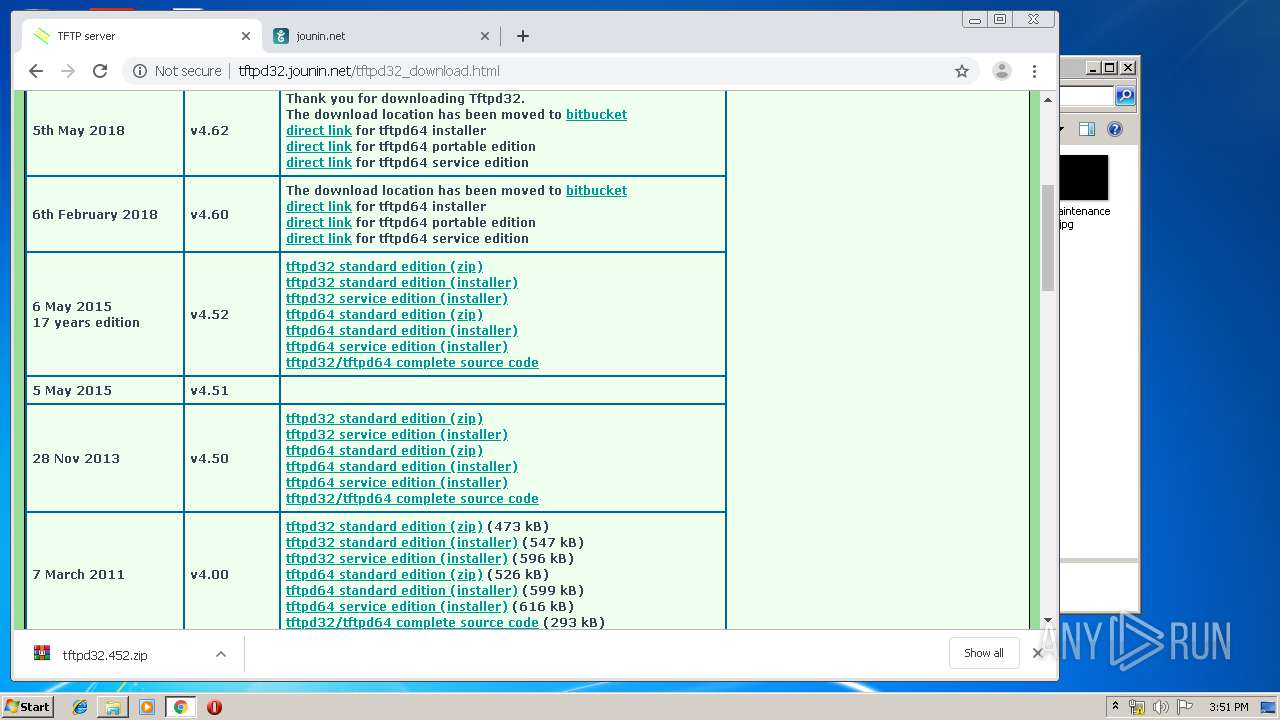Download v4.52 complete source code
Viewport: 1280px width, 720px height.
tap(412, 362)
